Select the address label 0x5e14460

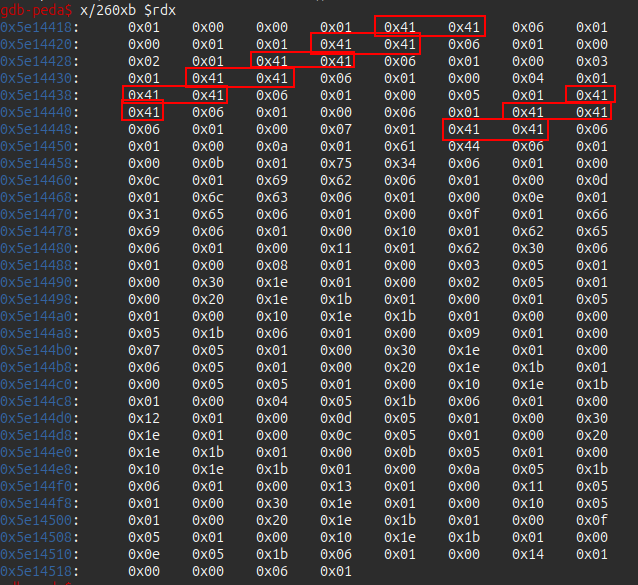click(x=35, y=180)
